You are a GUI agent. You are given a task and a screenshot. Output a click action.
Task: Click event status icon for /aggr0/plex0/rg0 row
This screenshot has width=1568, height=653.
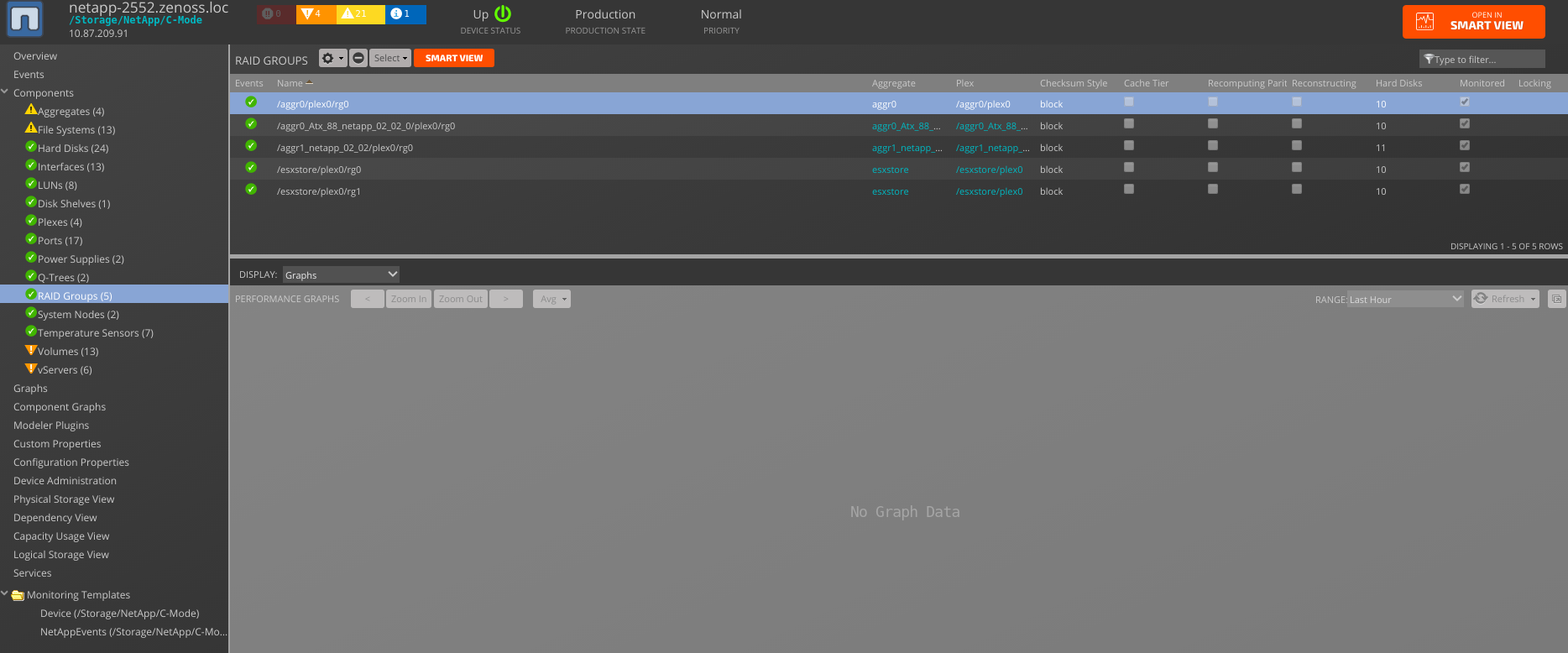coord(251,102)
